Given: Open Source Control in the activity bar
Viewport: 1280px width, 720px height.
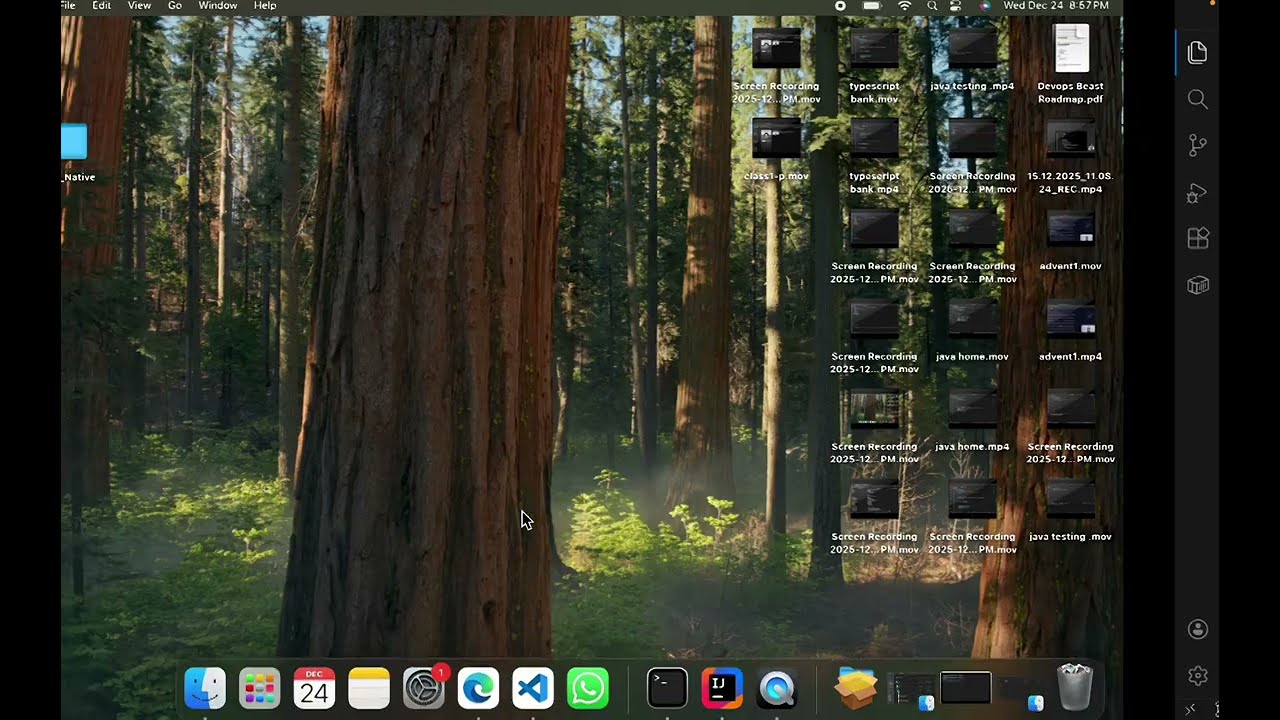Looking at the screenshot, I should (1197, 146).
